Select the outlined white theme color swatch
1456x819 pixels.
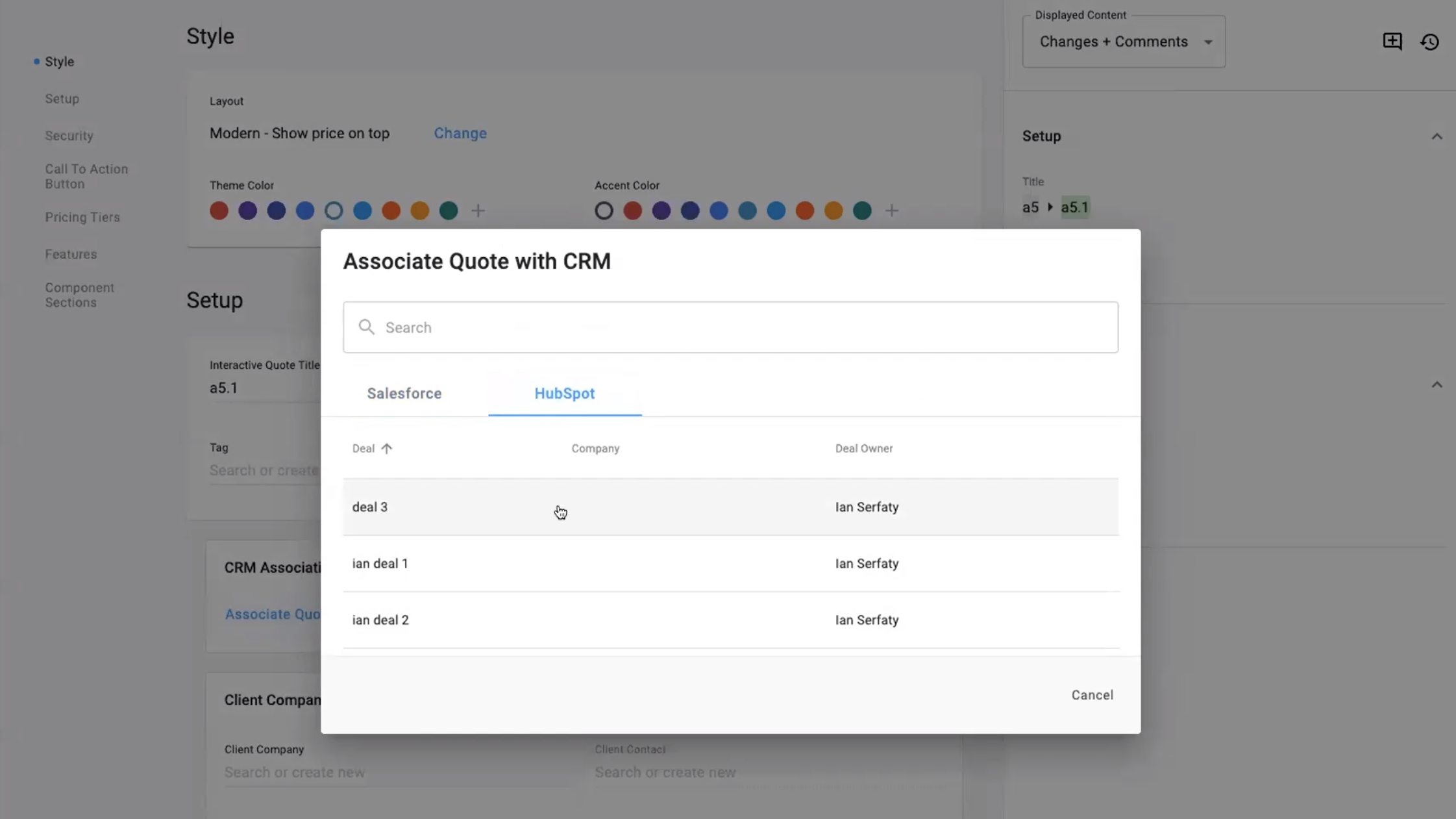[x=334, y=210]
